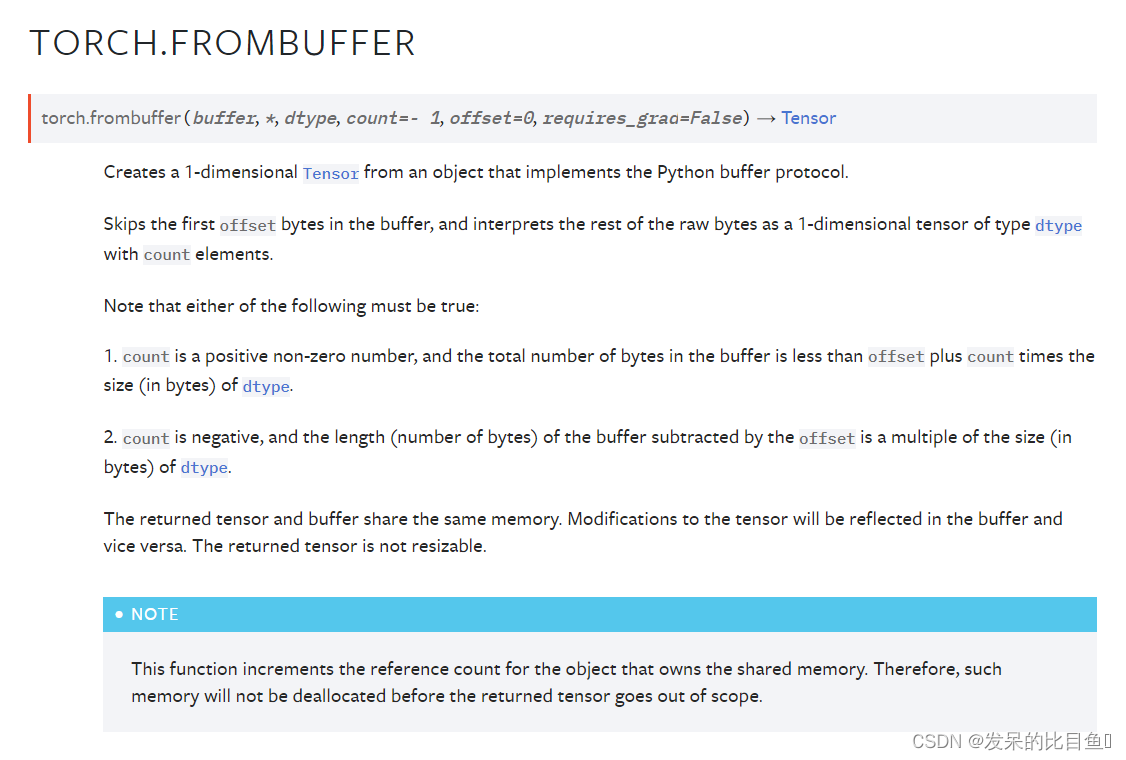
Task: Click the blue NOTE header bar
Action: click(x=600, y=614)
